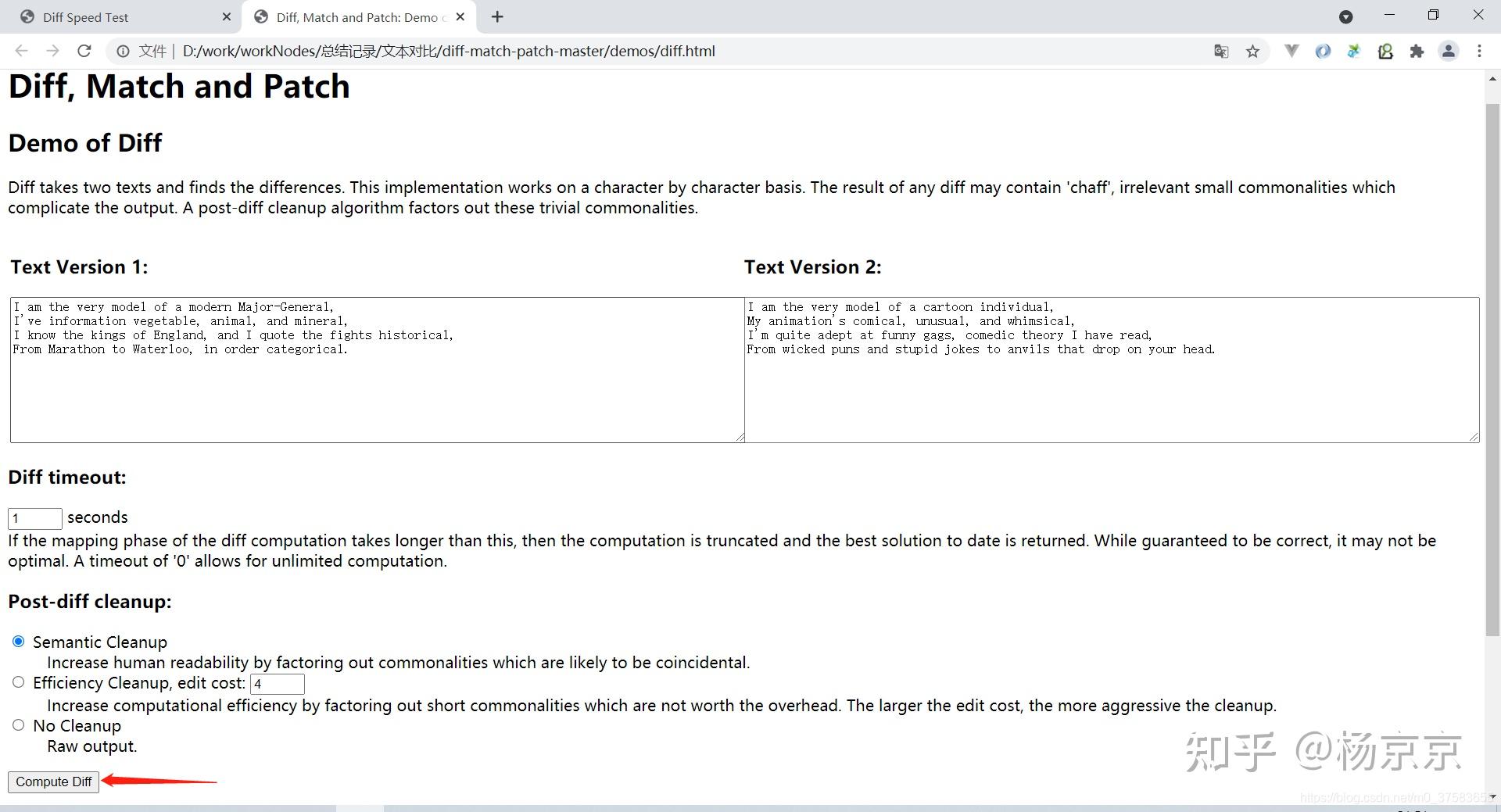Screen dimensions: 1501x812
Task: Expand the tab search dropdown arrow
Action: [x=1346, y=16]
